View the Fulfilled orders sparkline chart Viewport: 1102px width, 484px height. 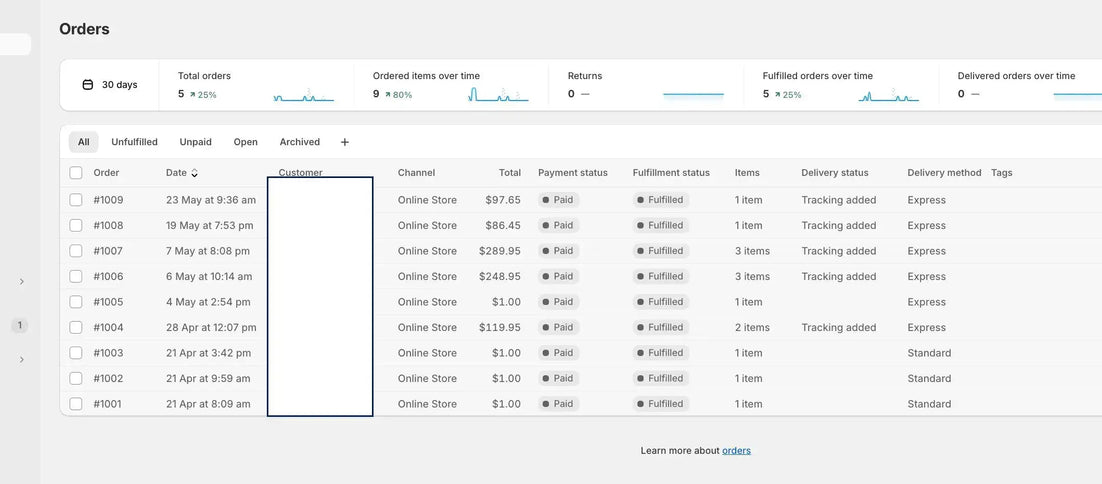(x=888, y=96)
